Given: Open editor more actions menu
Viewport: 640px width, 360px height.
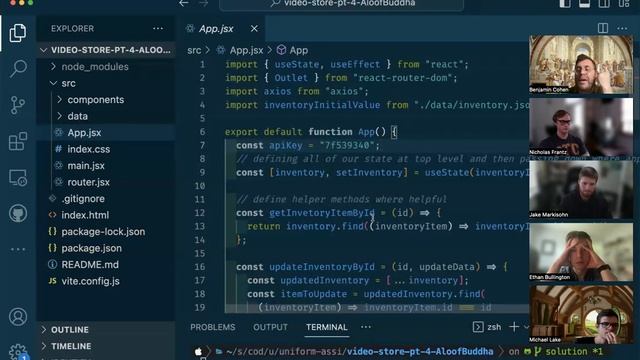Looking at the screenshot, I should [622, 28].
